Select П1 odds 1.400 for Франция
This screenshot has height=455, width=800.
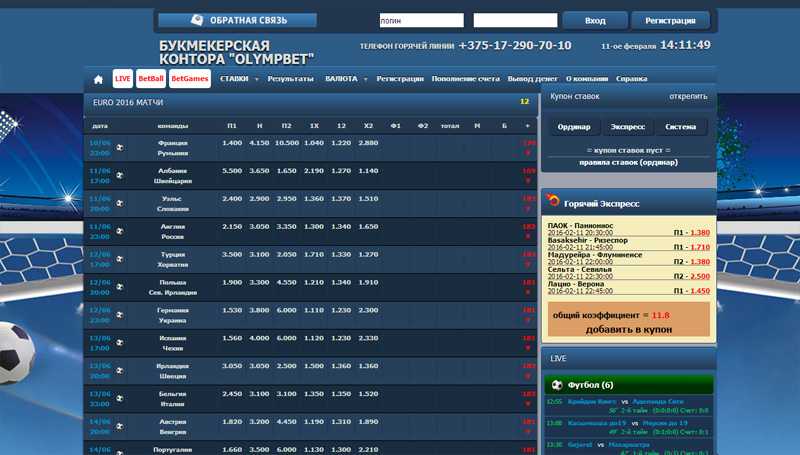coord(232,143)
